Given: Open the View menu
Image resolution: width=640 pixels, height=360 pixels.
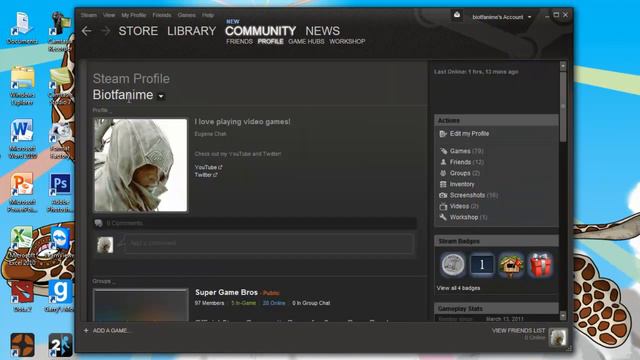Looking at the screenshot, I should [109, 15].
